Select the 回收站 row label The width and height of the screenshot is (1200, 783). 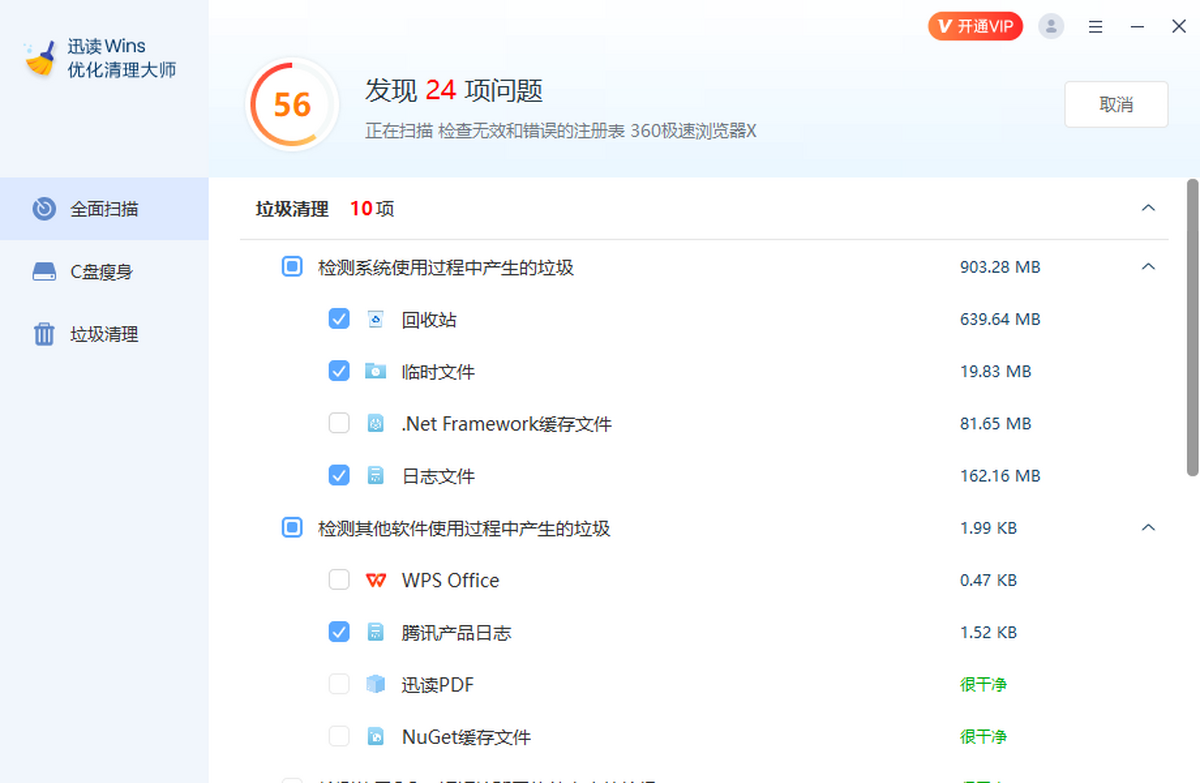pos(430,320)
